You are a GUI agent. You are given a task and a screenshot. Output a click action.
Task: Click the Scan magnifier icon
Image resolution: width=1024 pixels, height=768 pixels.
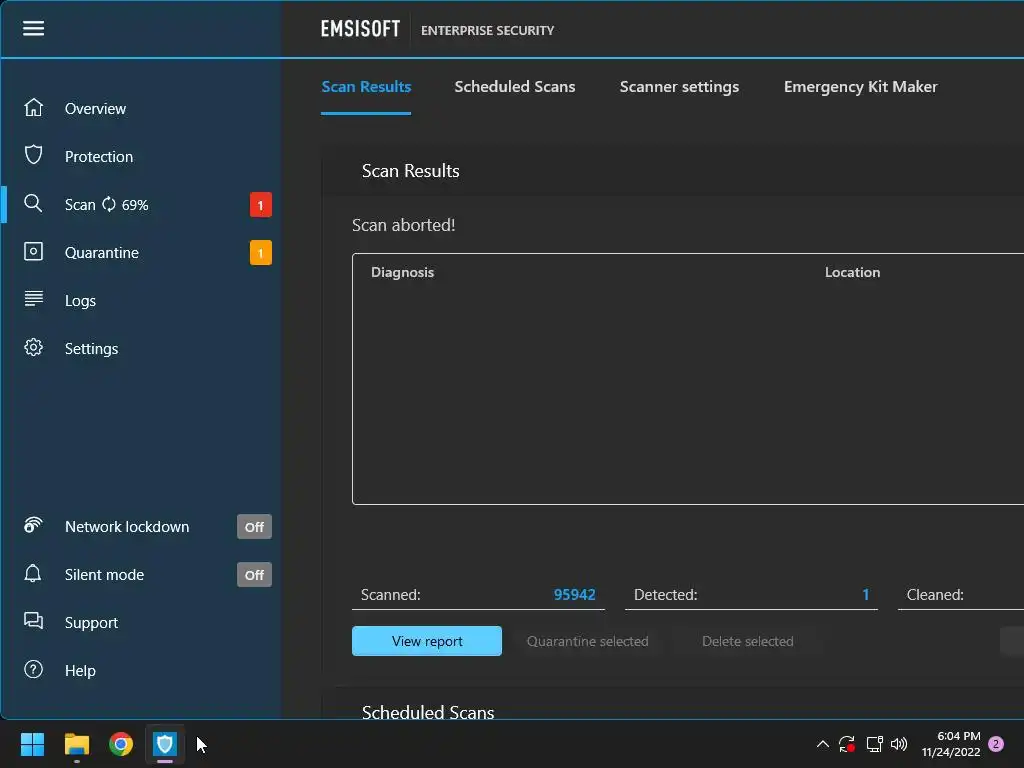[x=33, y=203]
